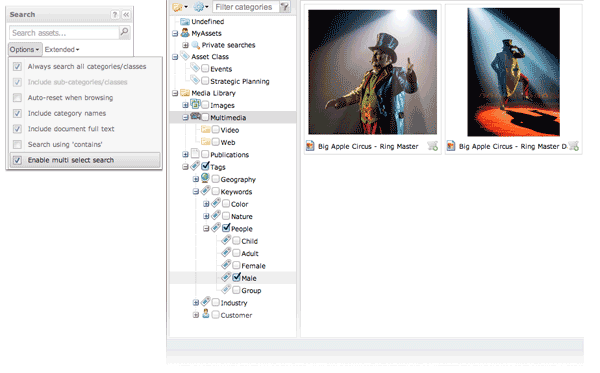This screenshot has height=373, width=600.
Task: Click the Filter categories input field
Action: point(246,7)
